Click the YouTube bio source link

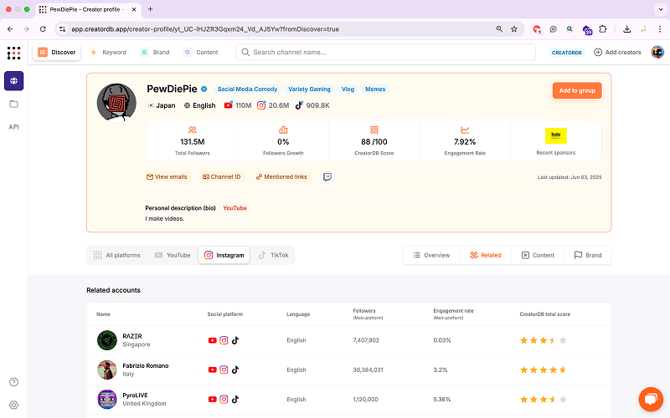pyautogui.click(x=235, y=208)
